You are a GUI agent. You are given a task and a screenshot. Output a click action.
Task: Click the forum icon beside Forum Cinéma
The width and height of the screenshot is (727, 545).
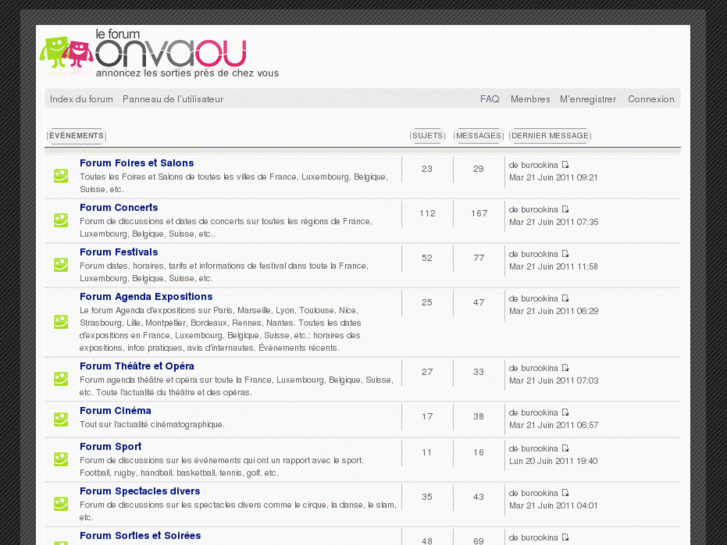click(x=61, y=419)
